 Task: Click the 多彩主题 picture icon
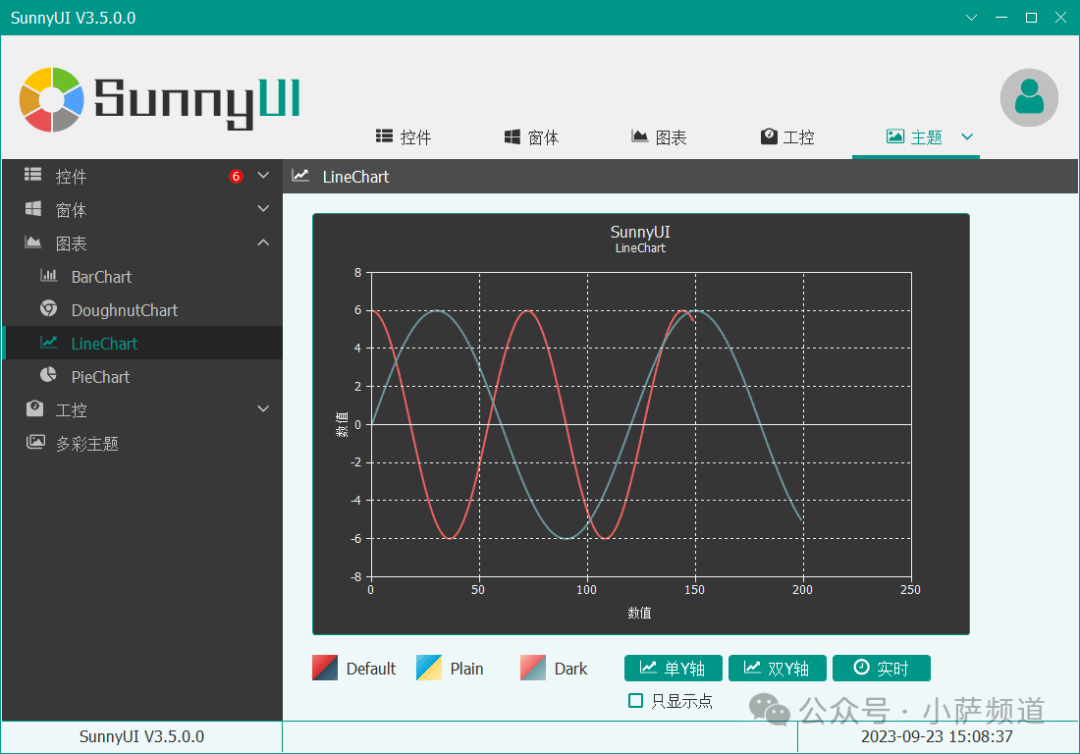[x=35, y=443]
